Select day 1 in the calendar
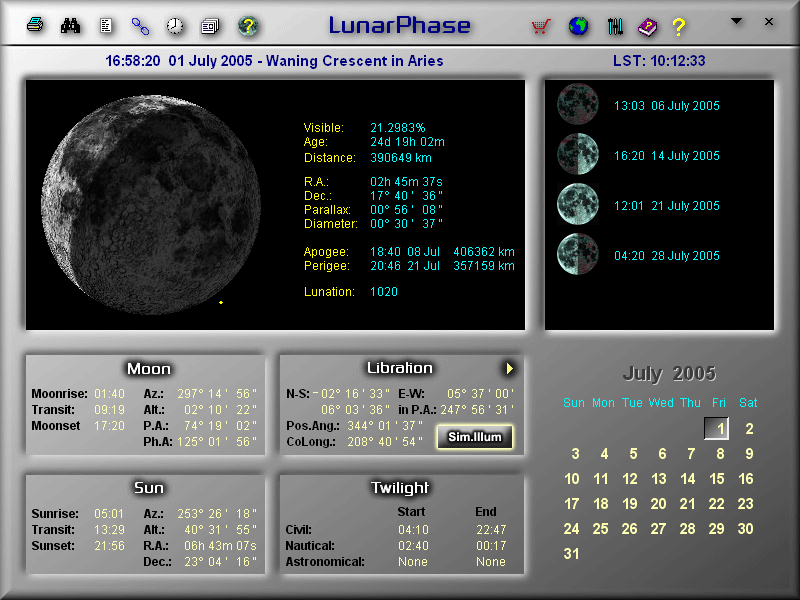 pos(716,429)
